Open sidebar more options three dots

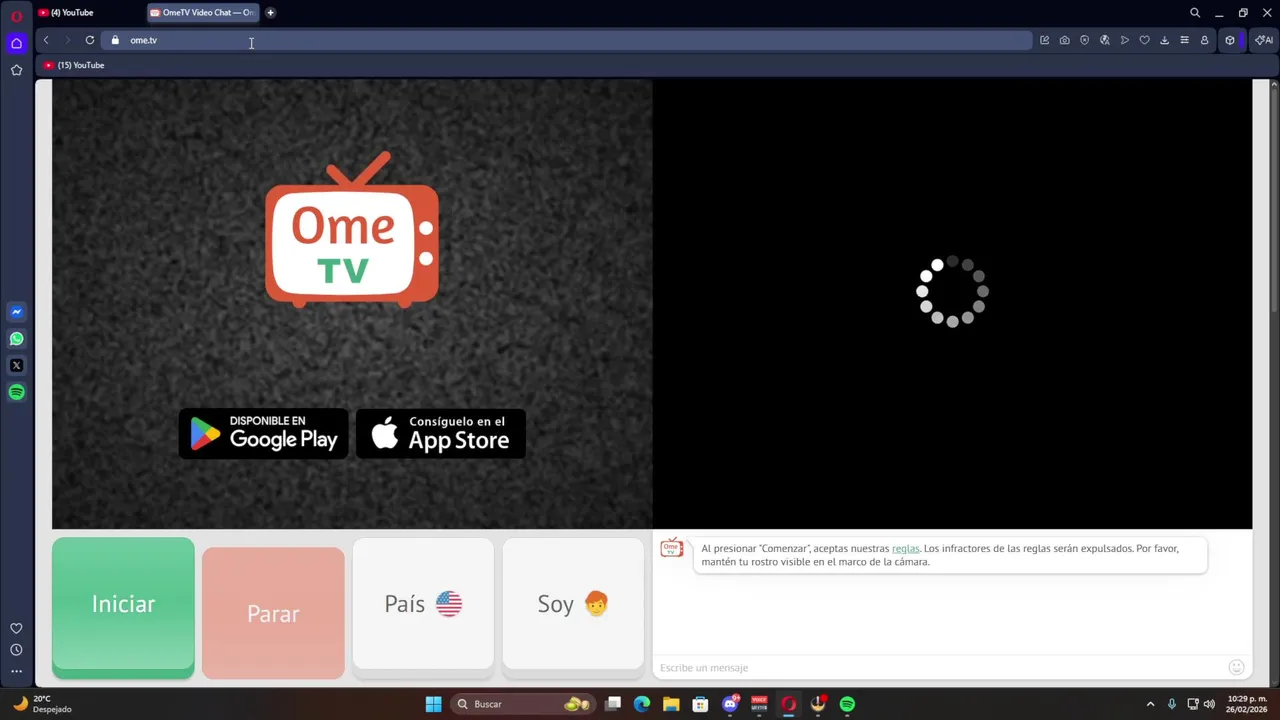pos(16,671)
